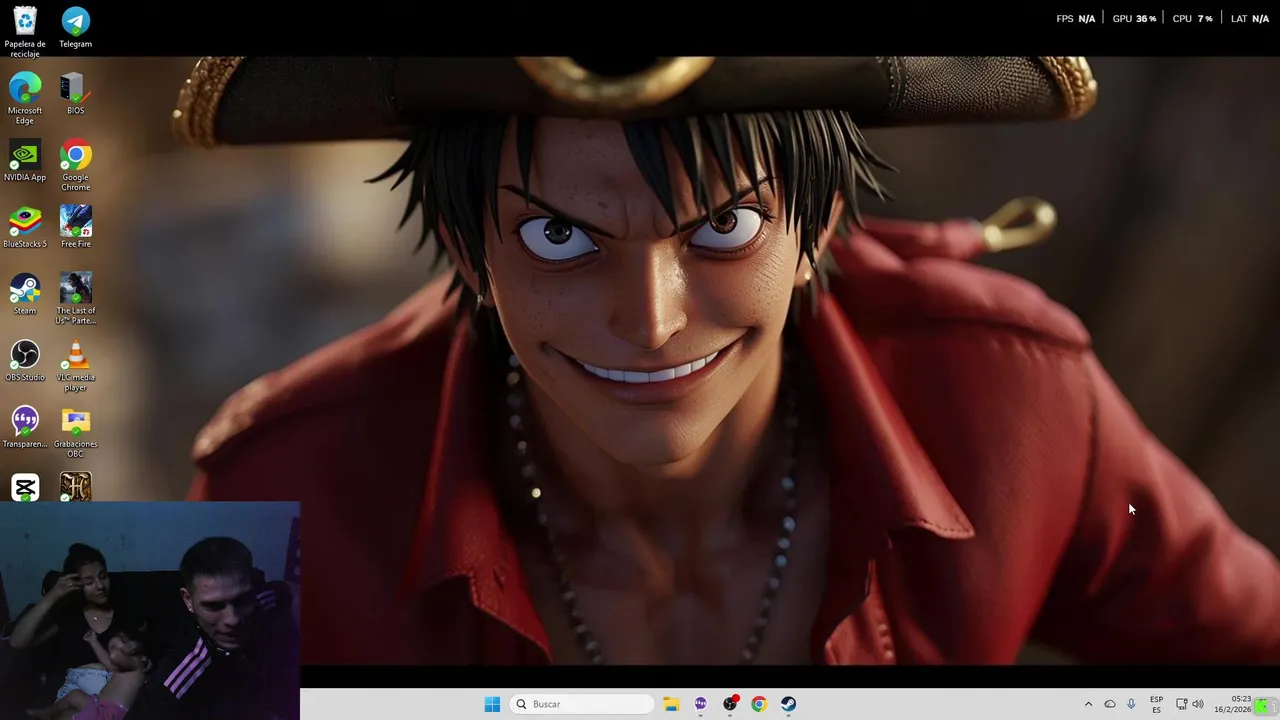Select the Transparen... chat bubble desktop icon
The image size is (1280, 720).
point(25,428)
